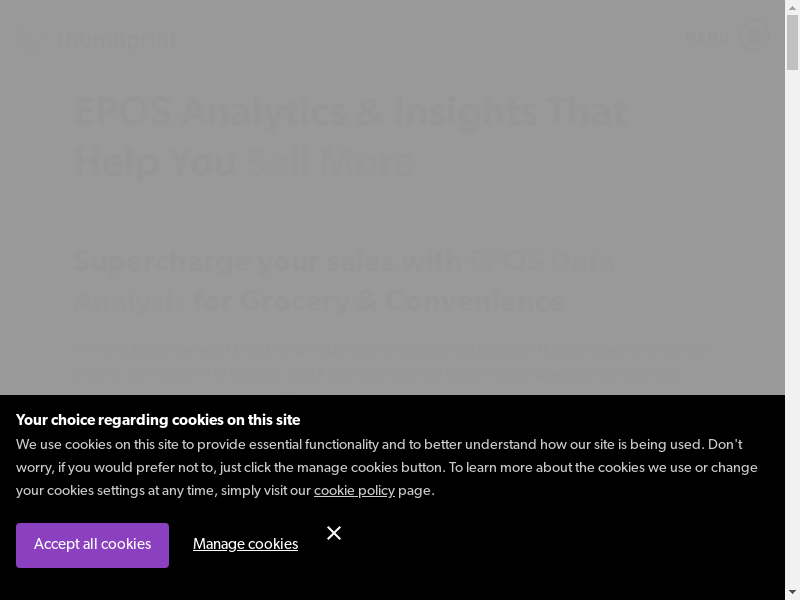This screenshot has height=600, width=800.
Task: Click the 'EPOS Analytics & Insights That' heading
Action: pos(350,113)
